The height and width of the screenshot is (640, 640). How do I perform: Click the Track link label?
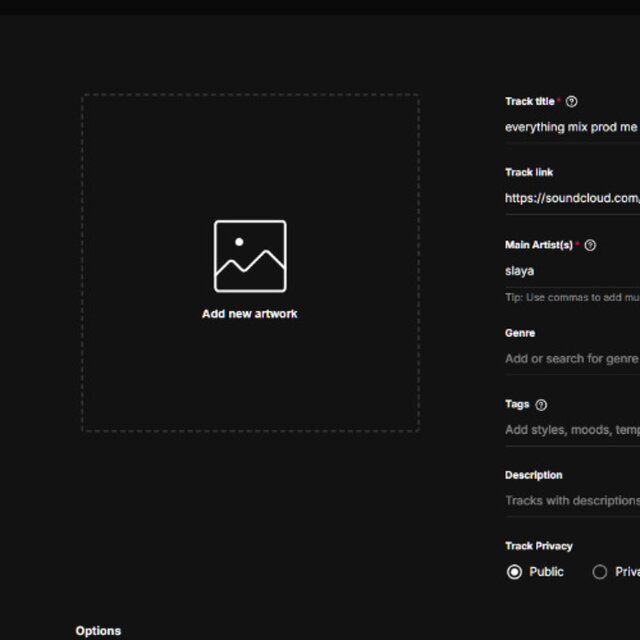[x=529, y=172]
